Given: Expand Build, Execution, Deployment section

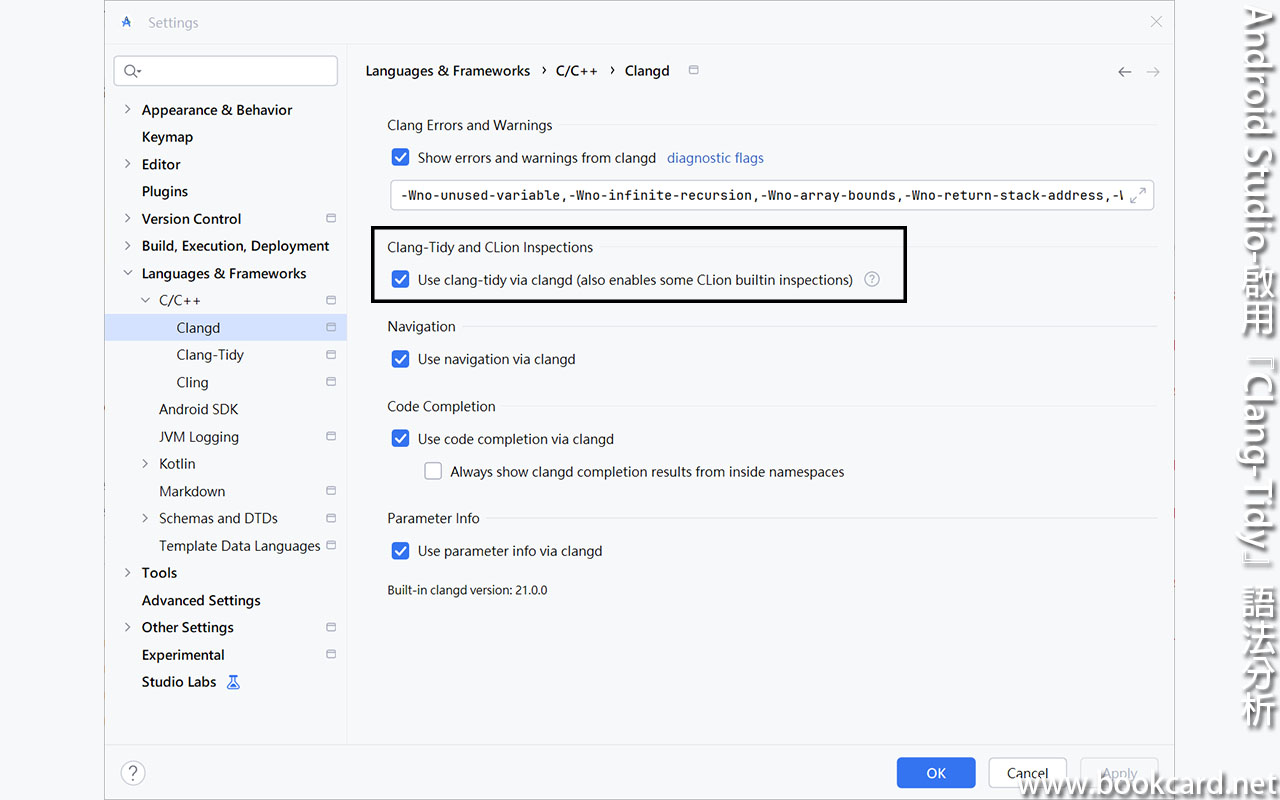Looking at the screenshot, I should pos(127,245).
